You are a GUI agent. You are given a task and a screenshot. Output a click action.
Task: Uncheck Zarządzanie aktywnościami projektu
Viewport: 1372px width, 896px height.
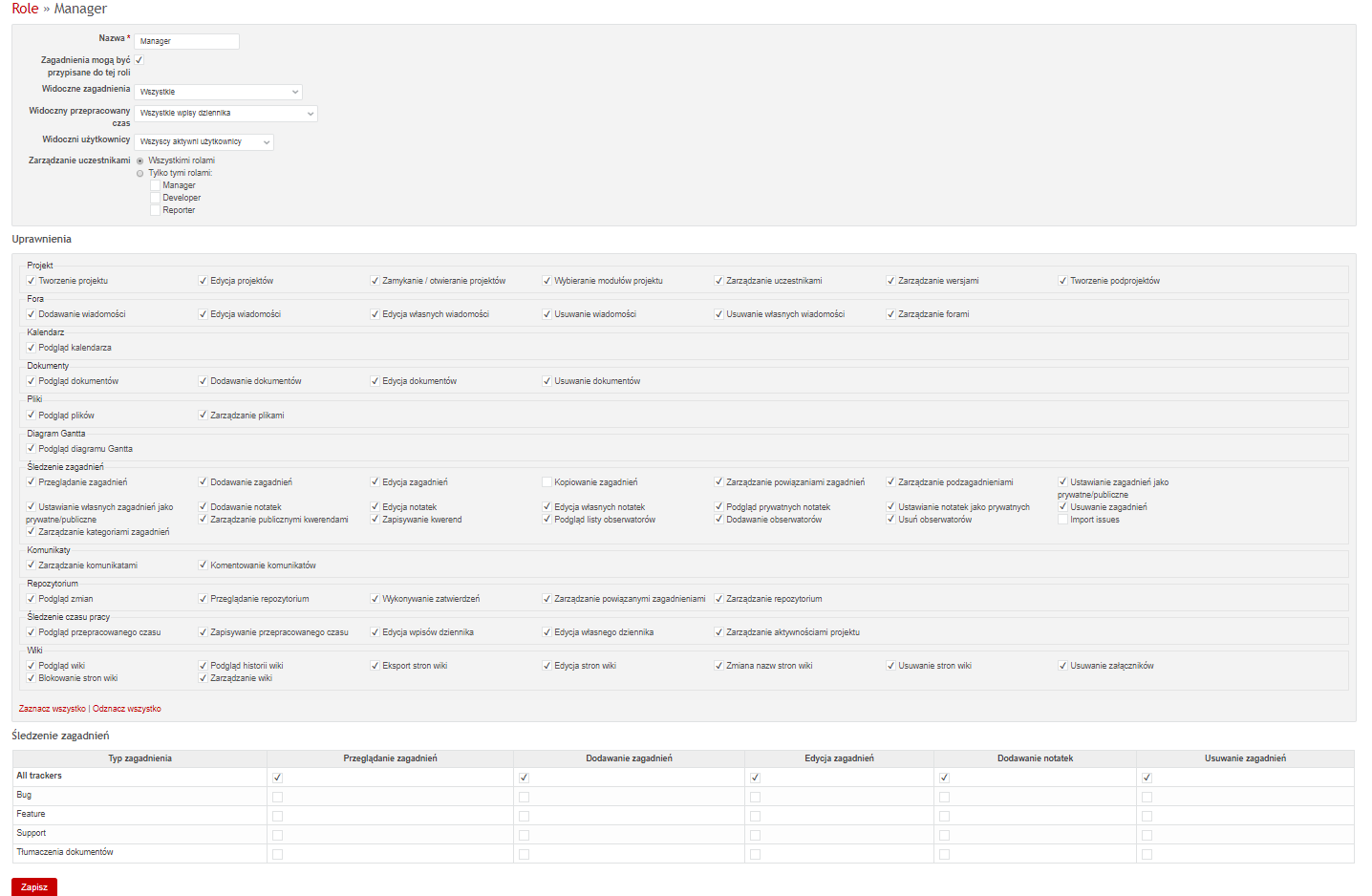[x=718, y=632]
